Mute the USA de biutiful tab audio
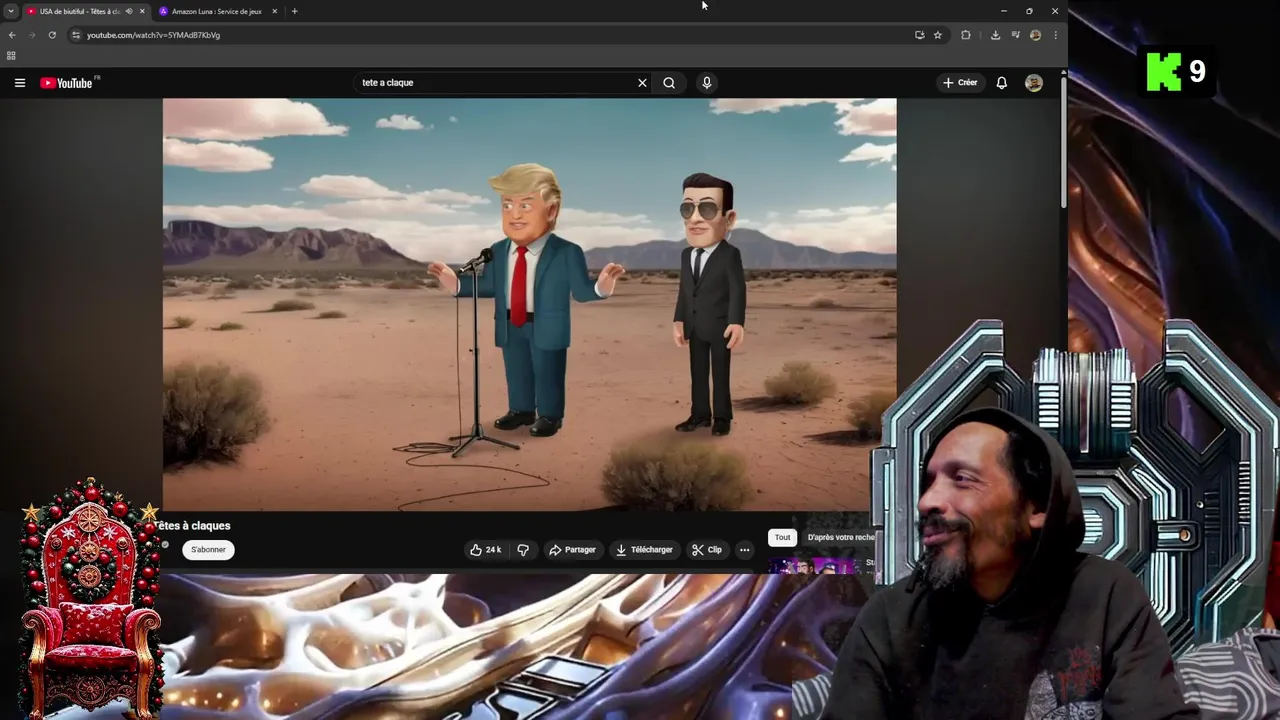The image size is (1280, 720). pyautogui.click(x=128, y=11)
